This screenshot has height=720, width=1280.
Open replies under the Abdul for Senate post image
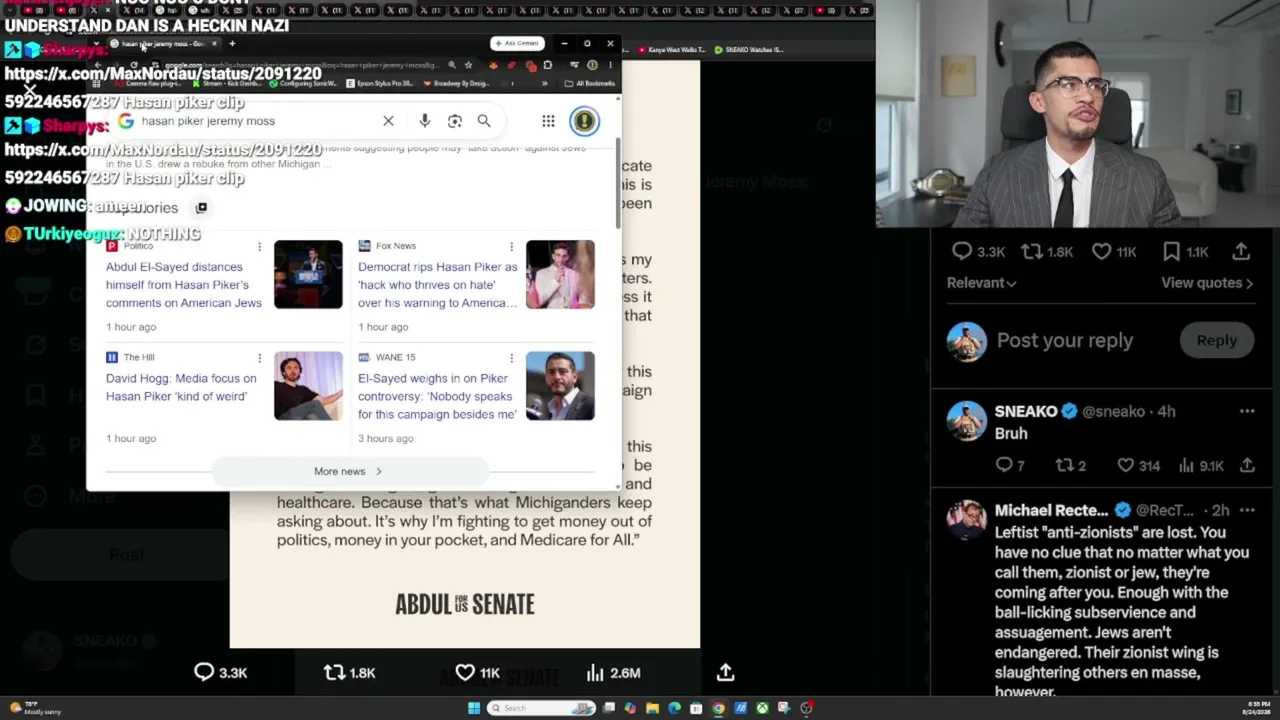point(220,673)
